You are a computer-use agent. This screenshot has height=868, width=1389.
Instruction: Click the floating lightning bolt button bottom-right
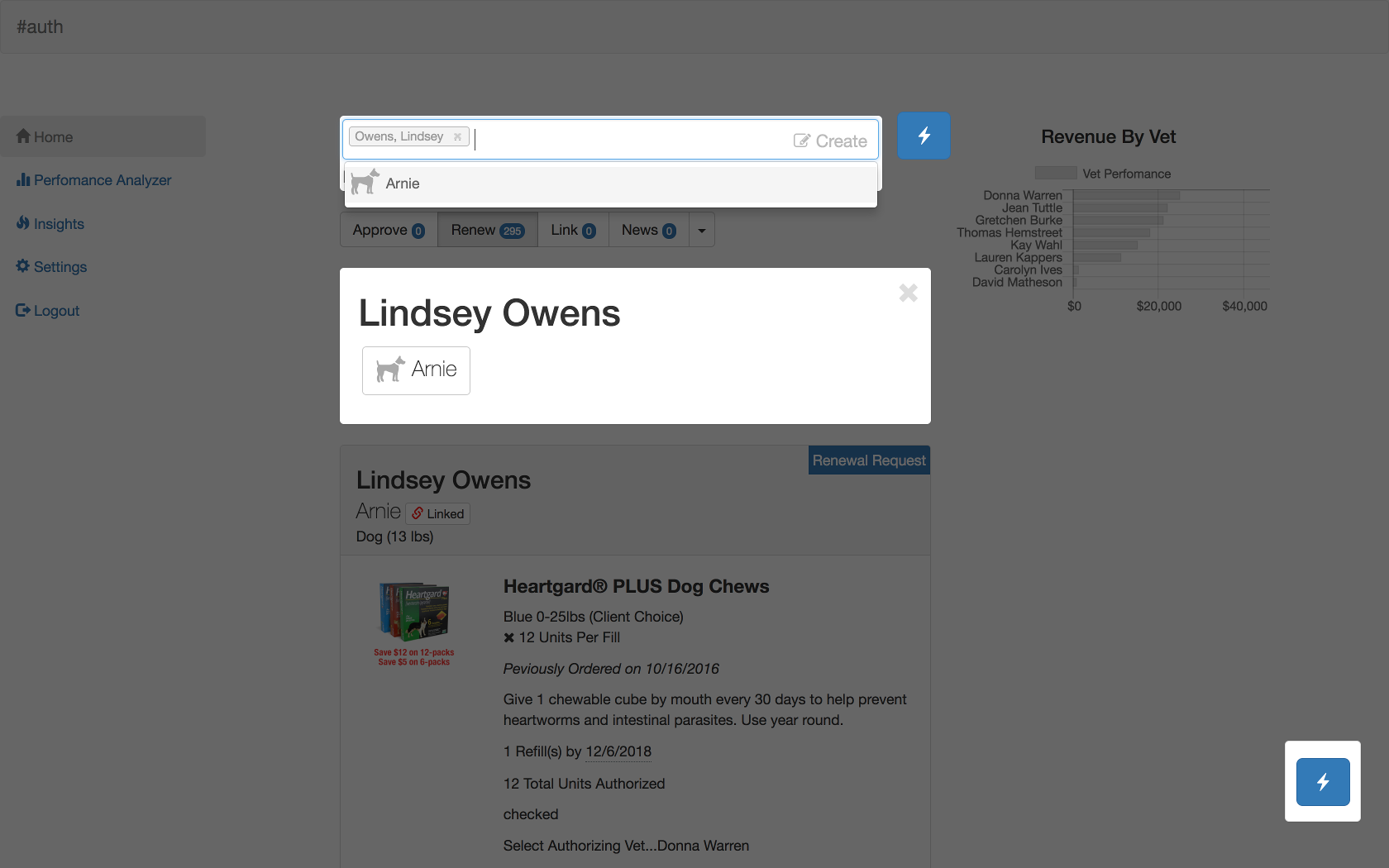(x=1322, y=781)
